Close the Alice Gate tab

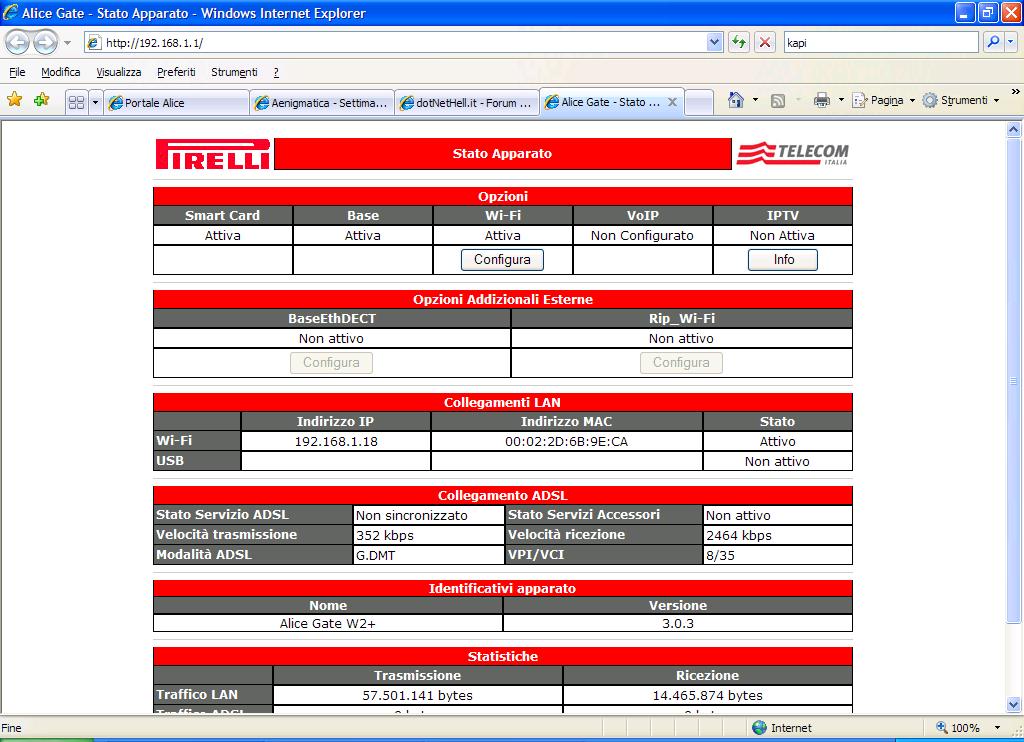(x=672, y=102)
